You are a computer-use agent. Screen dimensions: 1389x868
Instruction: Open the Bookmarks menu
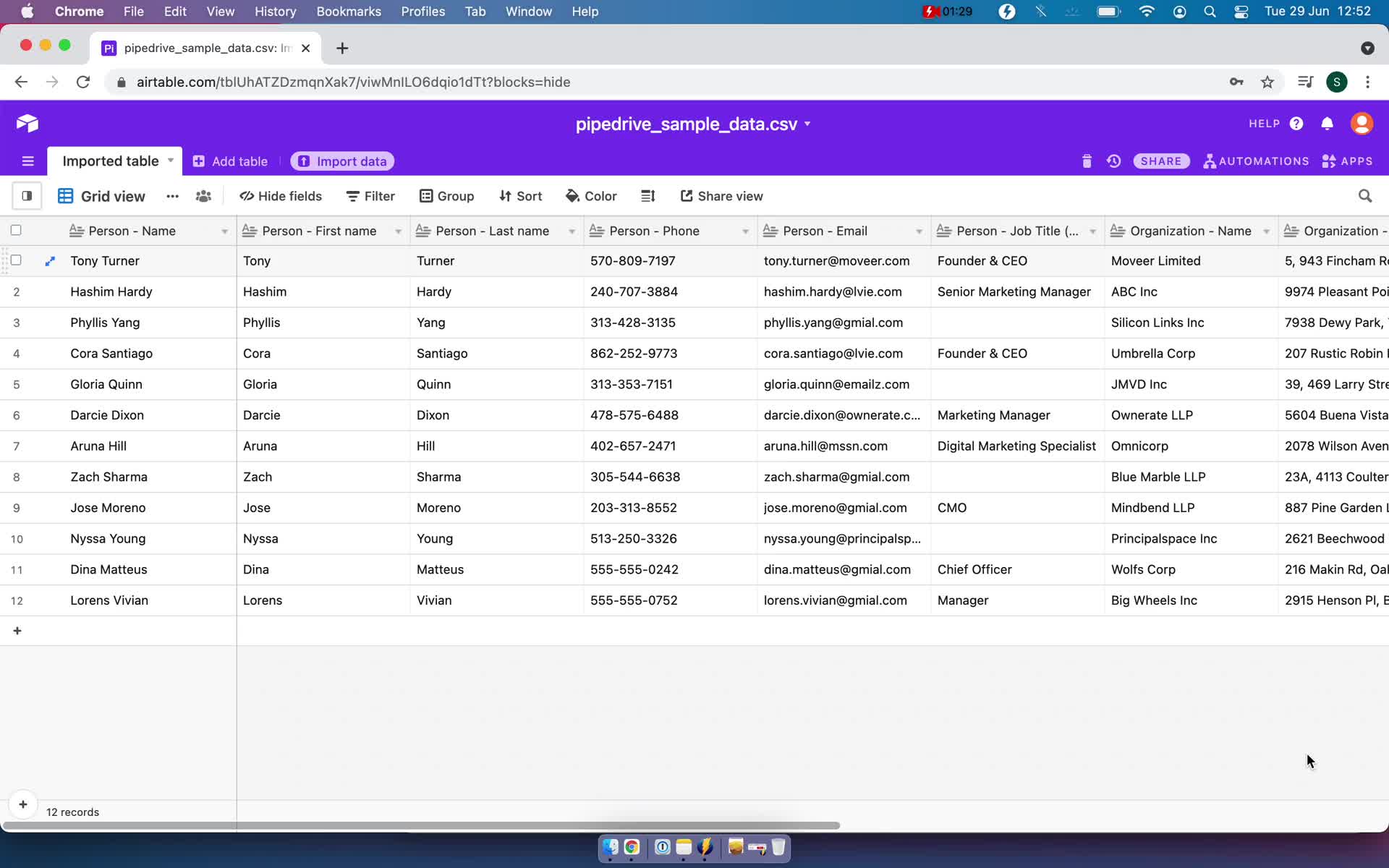pyautogui.click(x=349, y=12)
